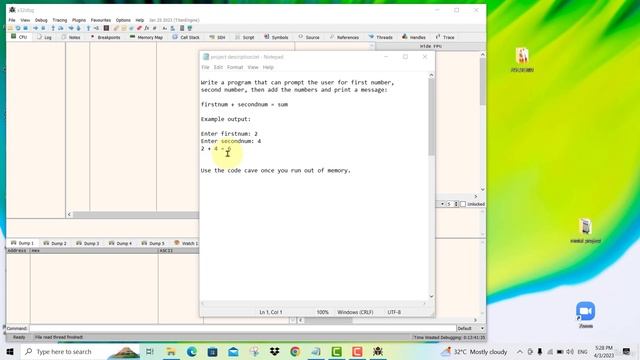Switch to the Threads tab
The width and height of the screenshot is (640, 360).
pos(380,37)
